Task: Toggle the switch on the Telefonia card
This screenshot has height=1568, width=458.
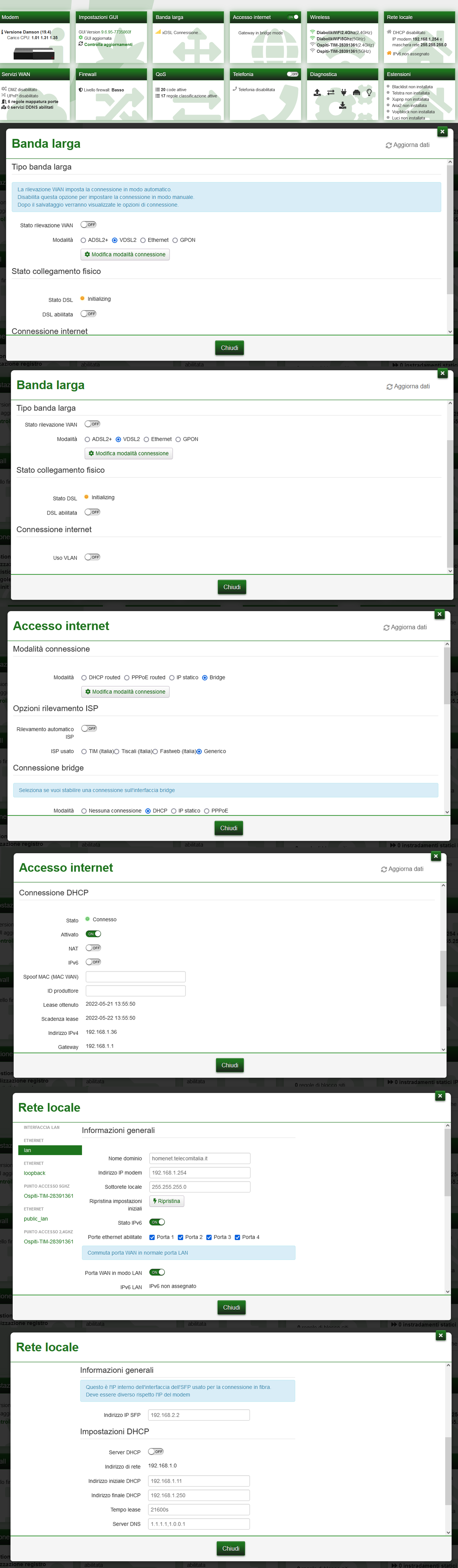Action: pyautogui.click(x=293, y=74)
